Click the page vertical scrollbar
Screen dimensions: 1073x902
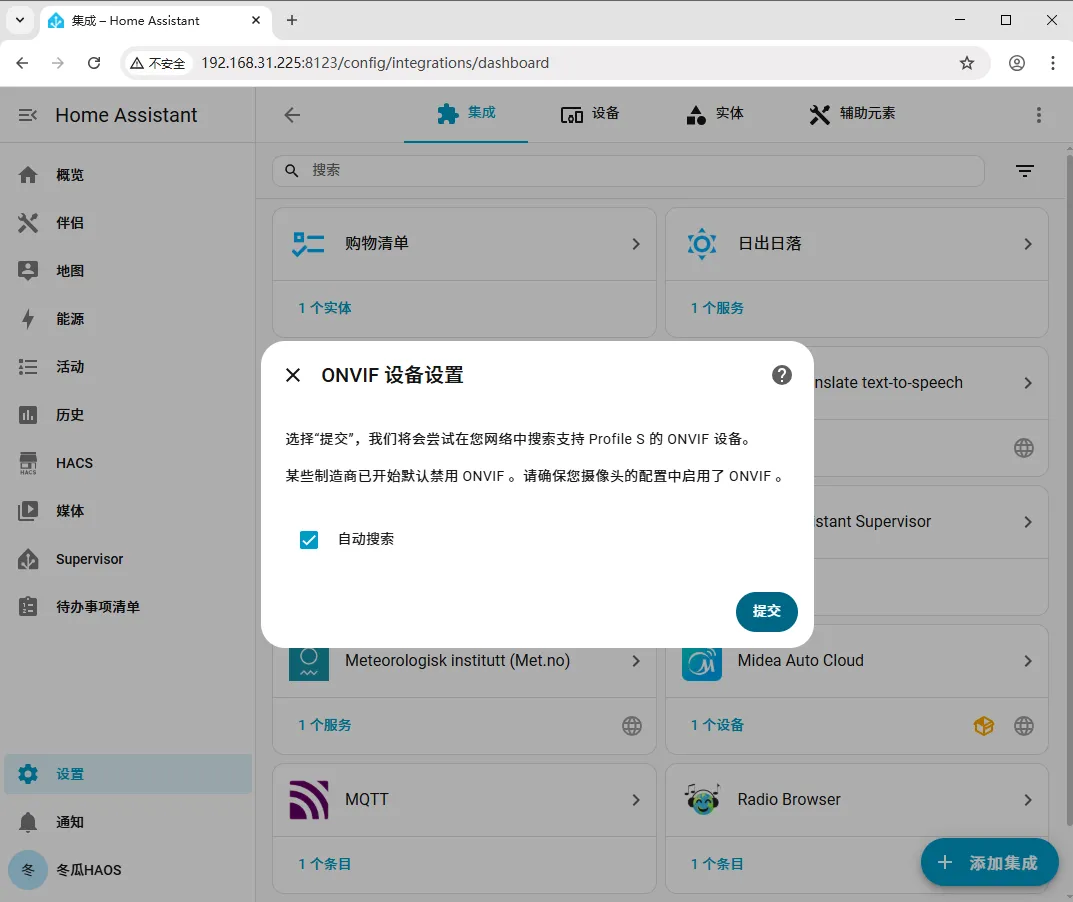(x=1069, y=490)
